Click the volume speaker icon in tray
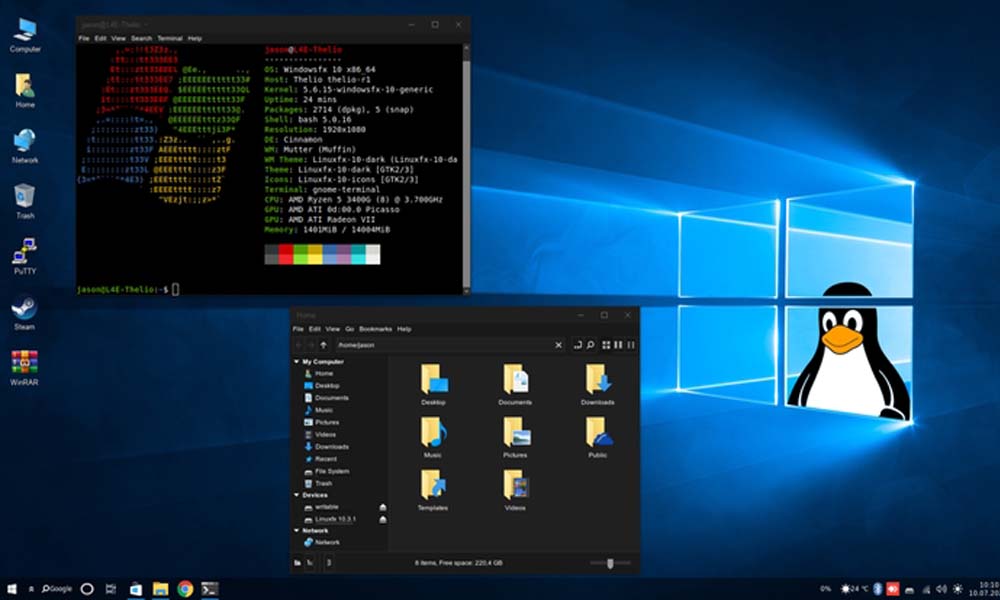Image resolution: width=1000 pixels, height=600 pixels. point(941,589)
